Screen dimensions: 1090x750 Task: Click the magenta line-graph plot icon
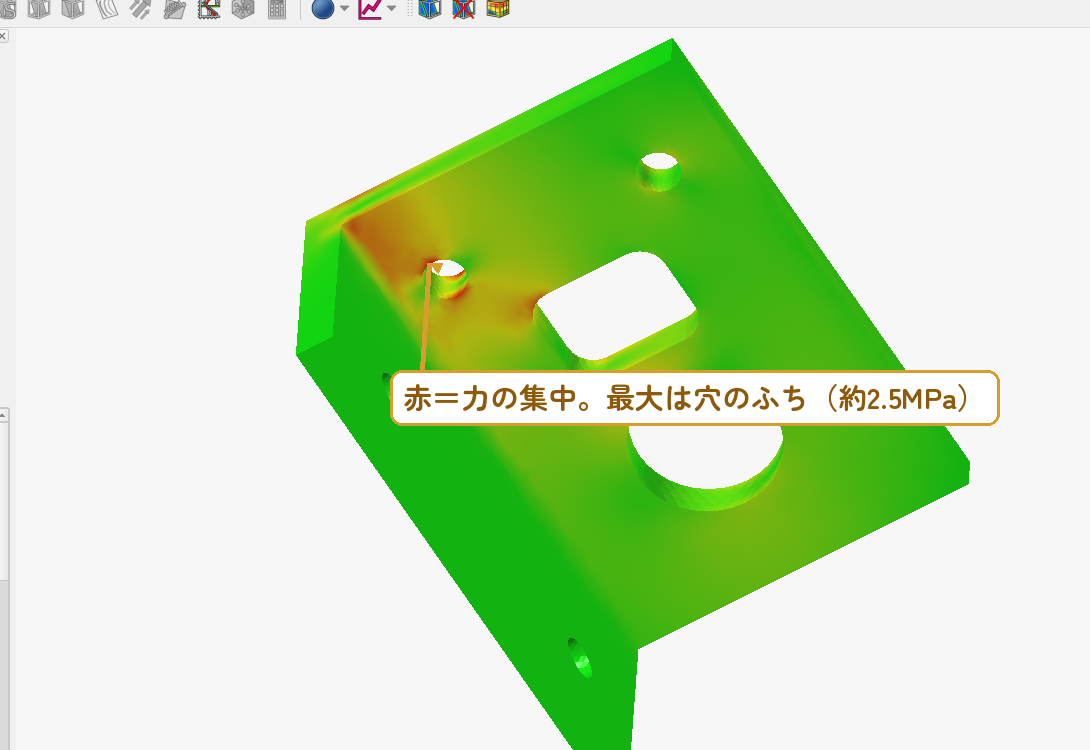pos(370,8)
